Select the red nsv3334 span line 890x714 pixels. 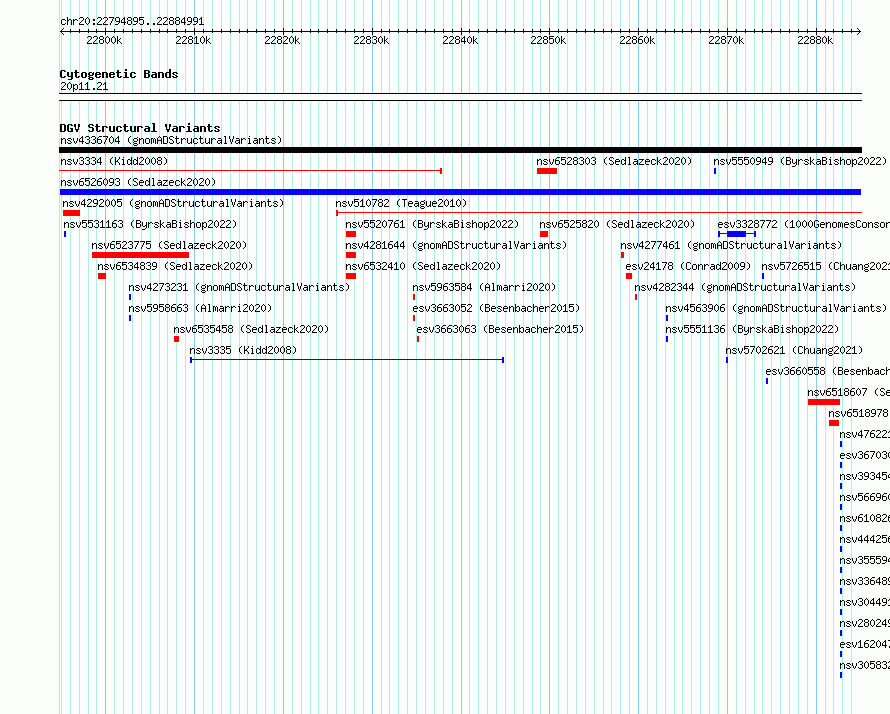[250, 171]
